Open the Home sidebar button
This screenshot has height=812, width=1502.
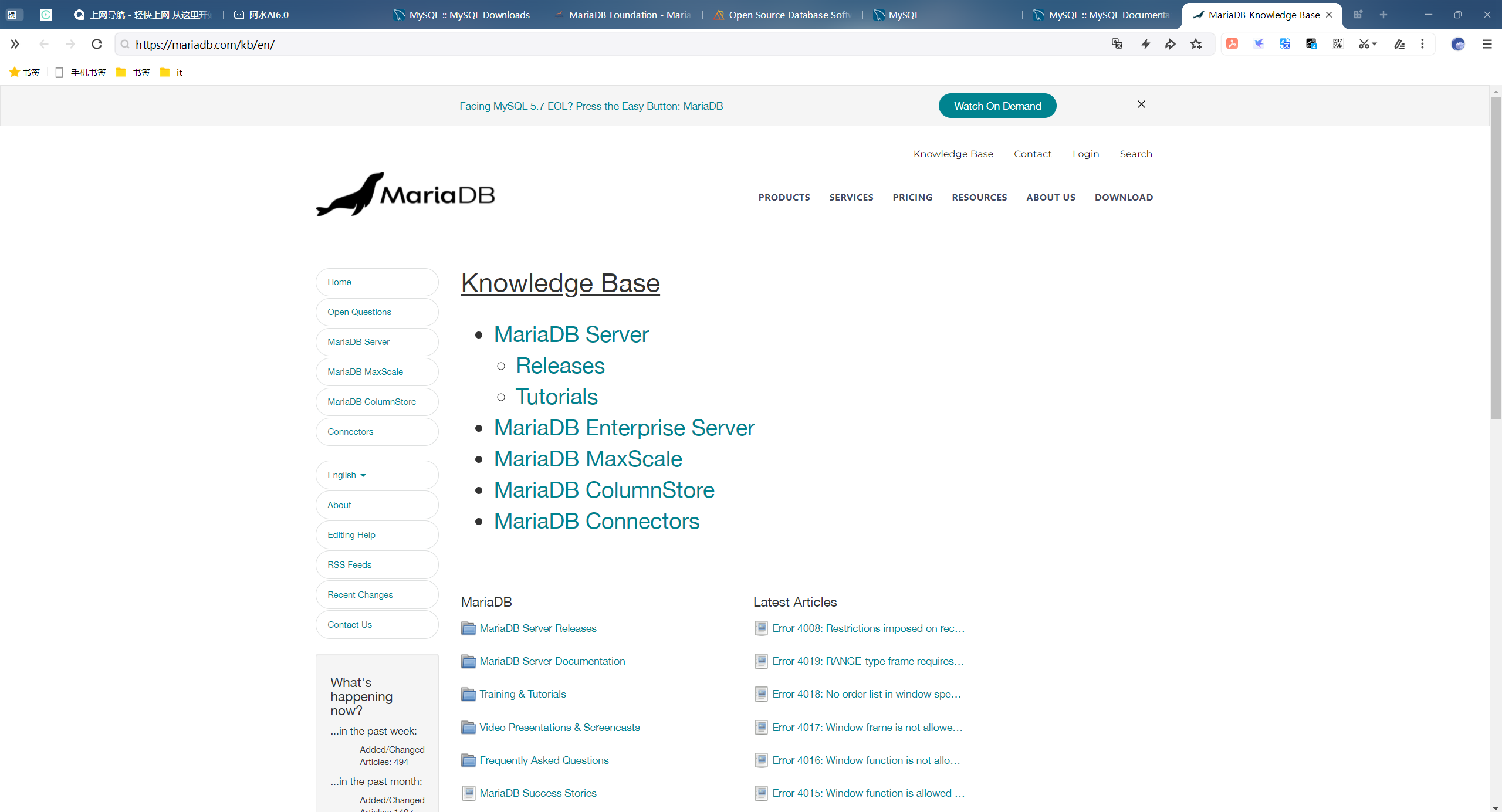coord(377,282)
